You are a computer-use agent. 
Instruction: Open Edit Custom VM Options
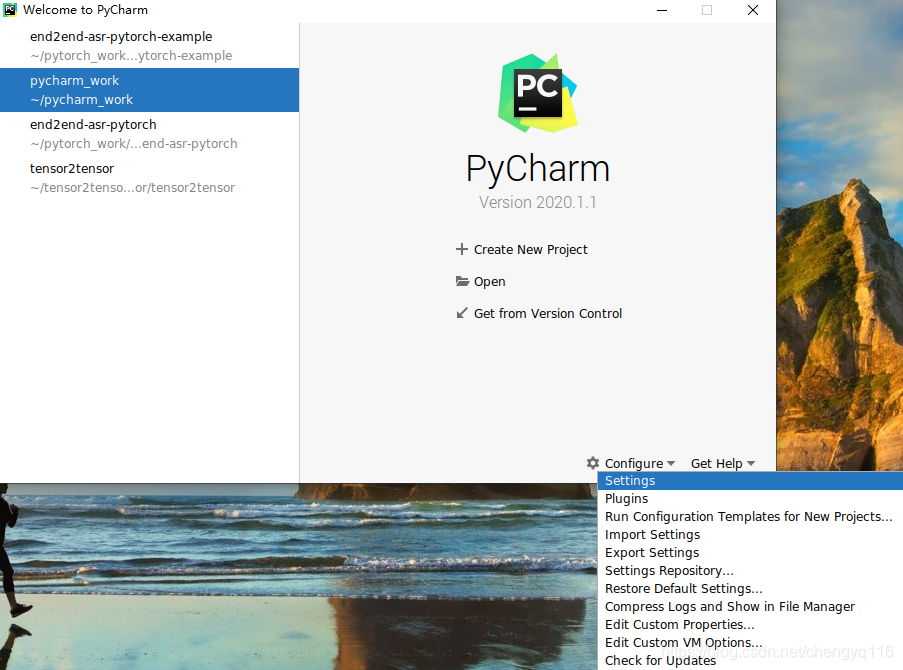[750, 642]
